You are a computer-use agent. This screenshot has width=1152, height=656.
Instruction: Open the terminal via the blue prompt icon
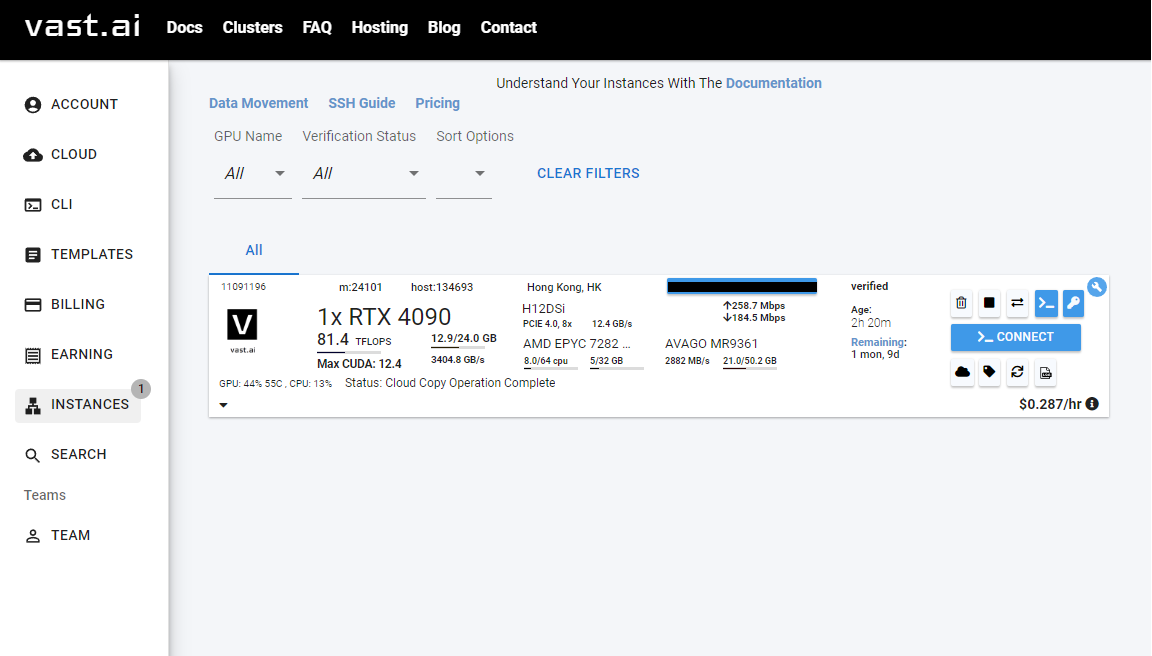(x=1046, y=303)
